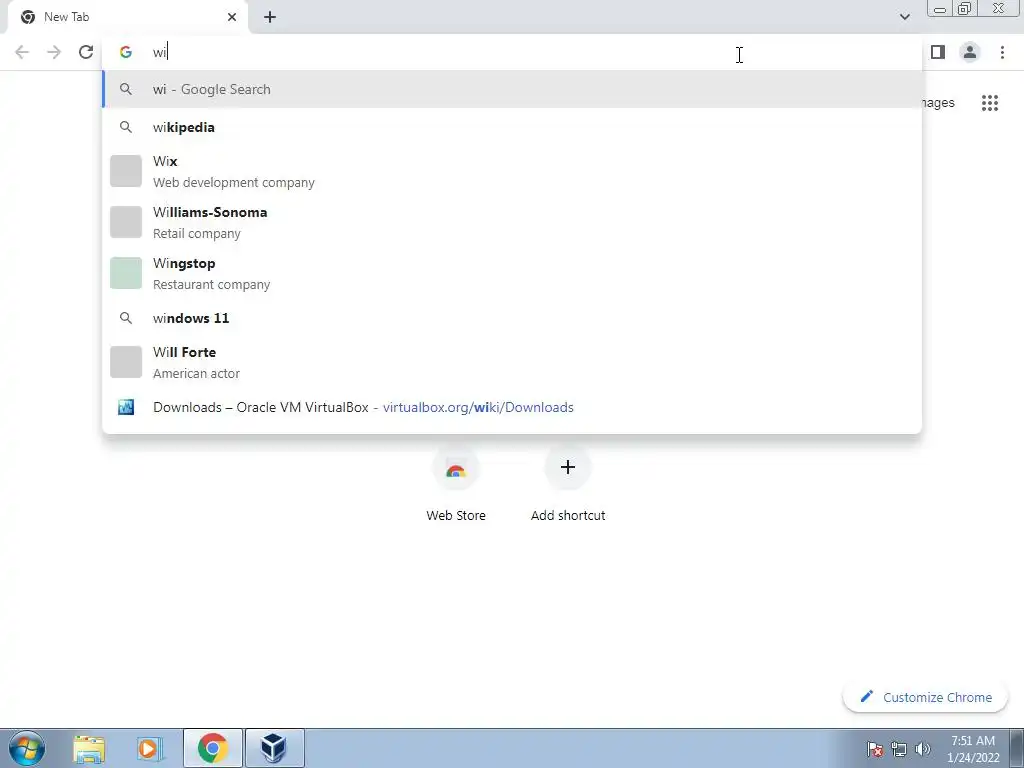Select the windows 11 search suggestion
This screenshot has width=1024, height=768.
pos(512,318)
